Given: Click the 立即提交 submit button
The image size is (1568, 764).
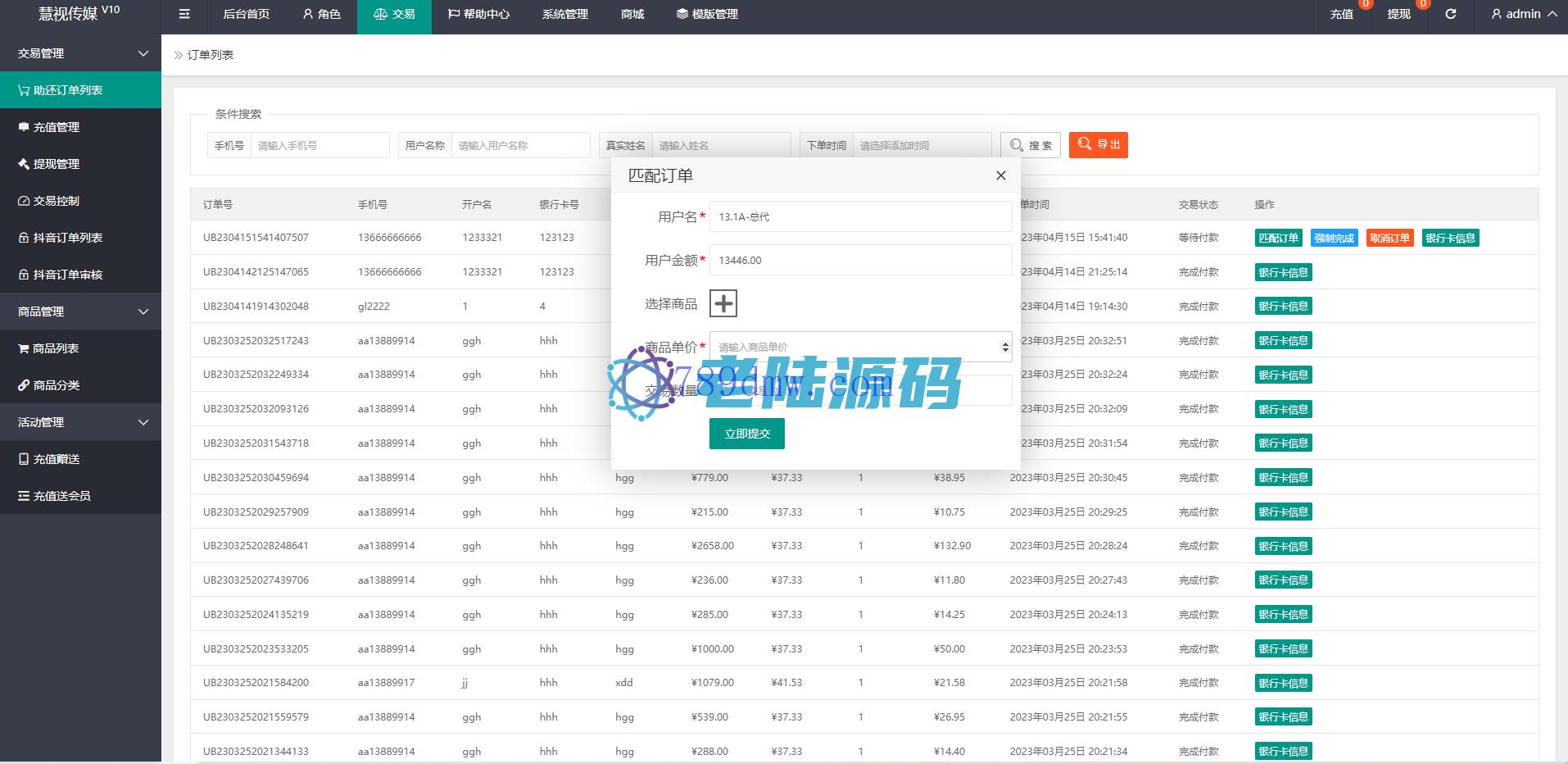Looking at the screenshot, I should [x=746, y=434].
